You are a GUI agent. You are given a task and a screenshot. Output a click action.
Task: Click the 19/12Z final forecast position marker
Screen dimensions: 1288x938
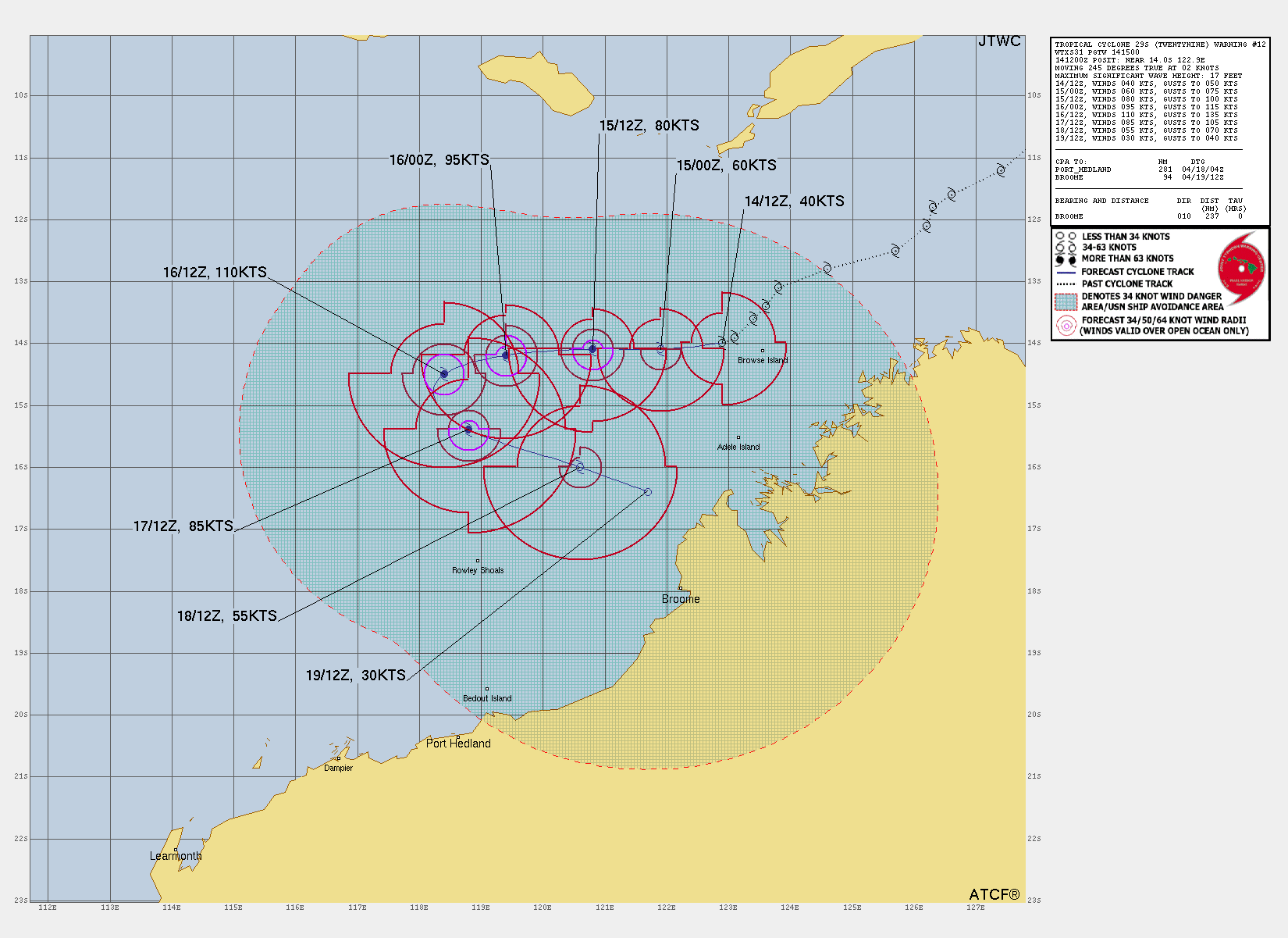648,492
